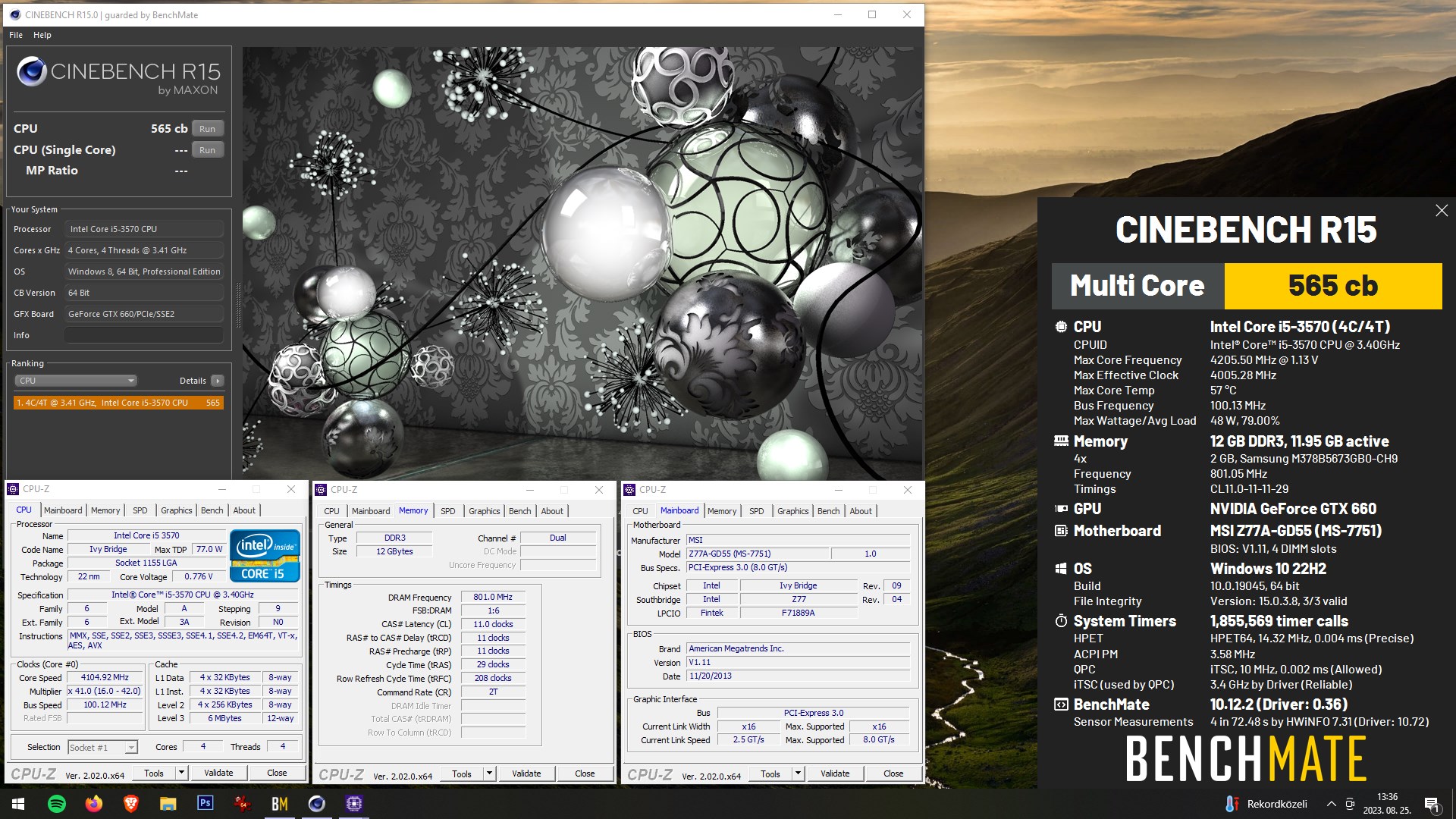Click the Meet Now tray icon
The width and height of the screenshot is (1456, 819).
[x=1350, y=804]
